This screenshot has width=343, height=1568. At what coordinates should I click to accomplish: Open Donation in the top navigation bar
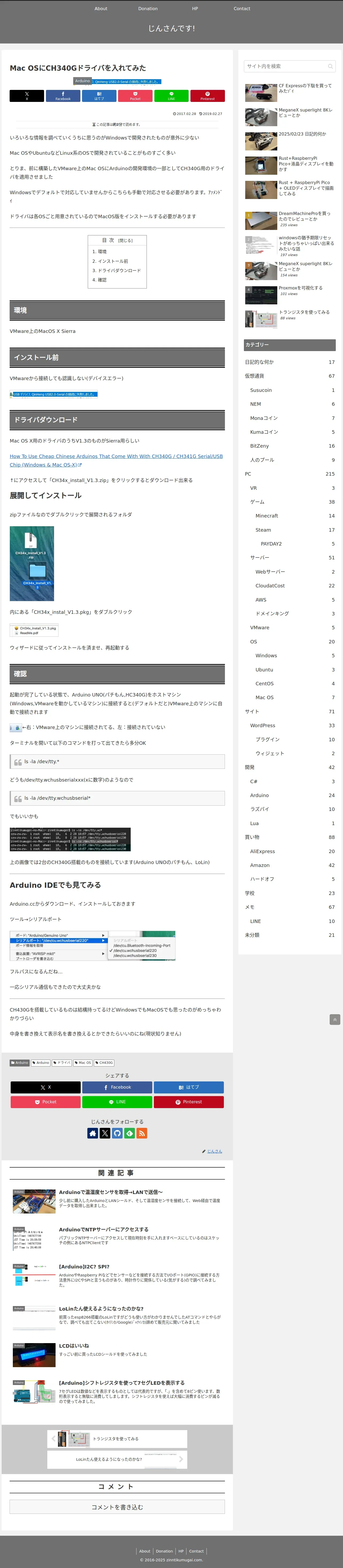pyautogui.click(x=148, y=9)
